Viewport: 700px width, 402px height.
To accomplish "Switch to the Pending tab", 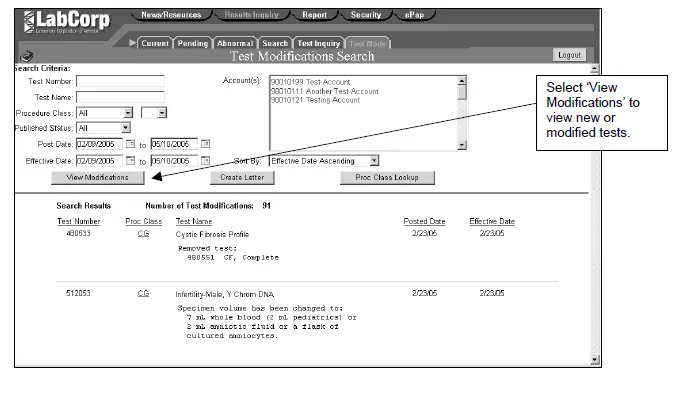I will point(192,43).
